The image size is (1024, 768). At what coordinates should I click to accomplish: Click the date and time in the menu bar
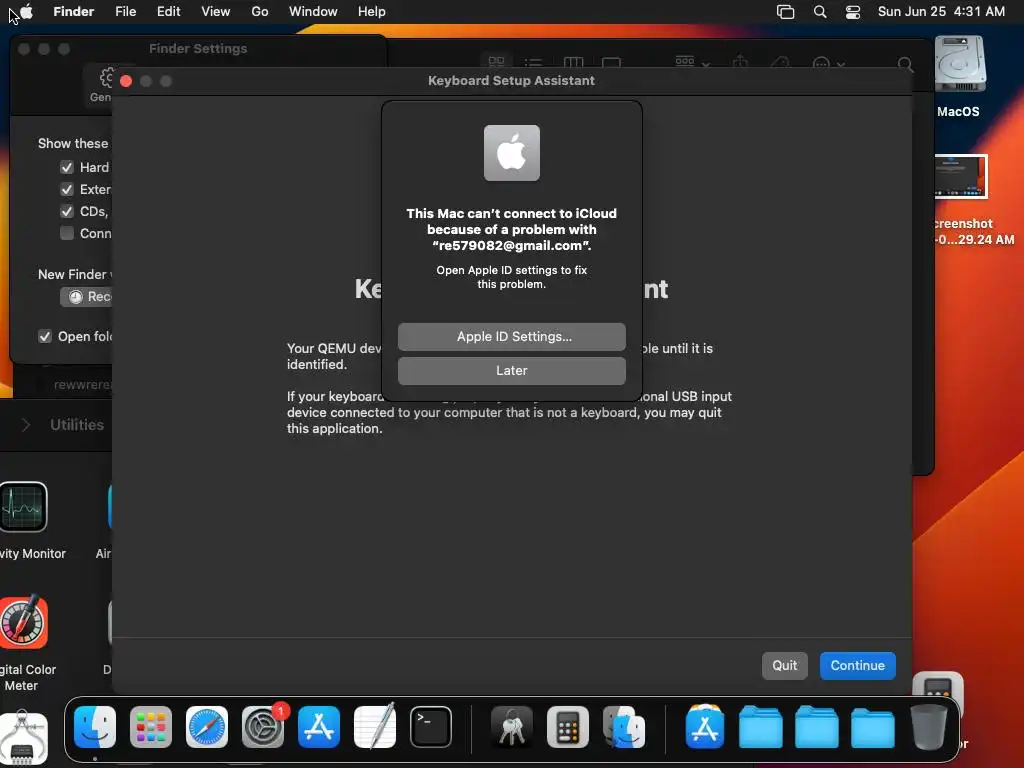(941, 11)
